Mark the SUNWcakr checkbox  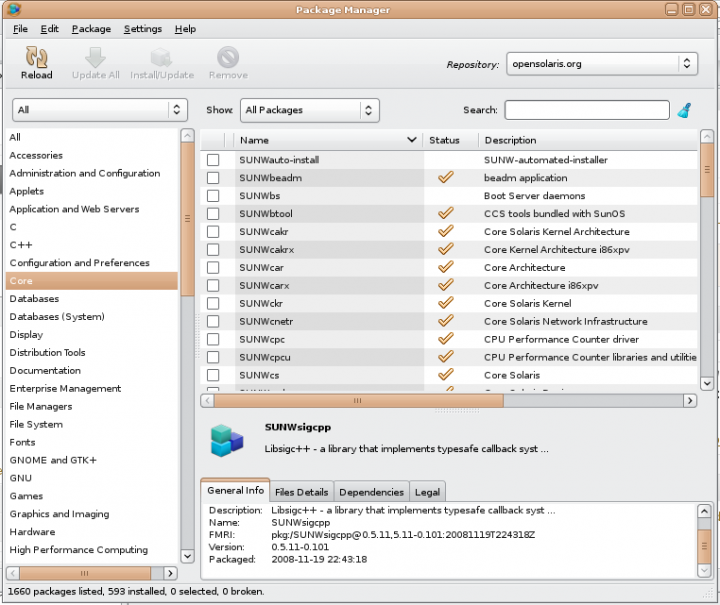tap(213, 231)
